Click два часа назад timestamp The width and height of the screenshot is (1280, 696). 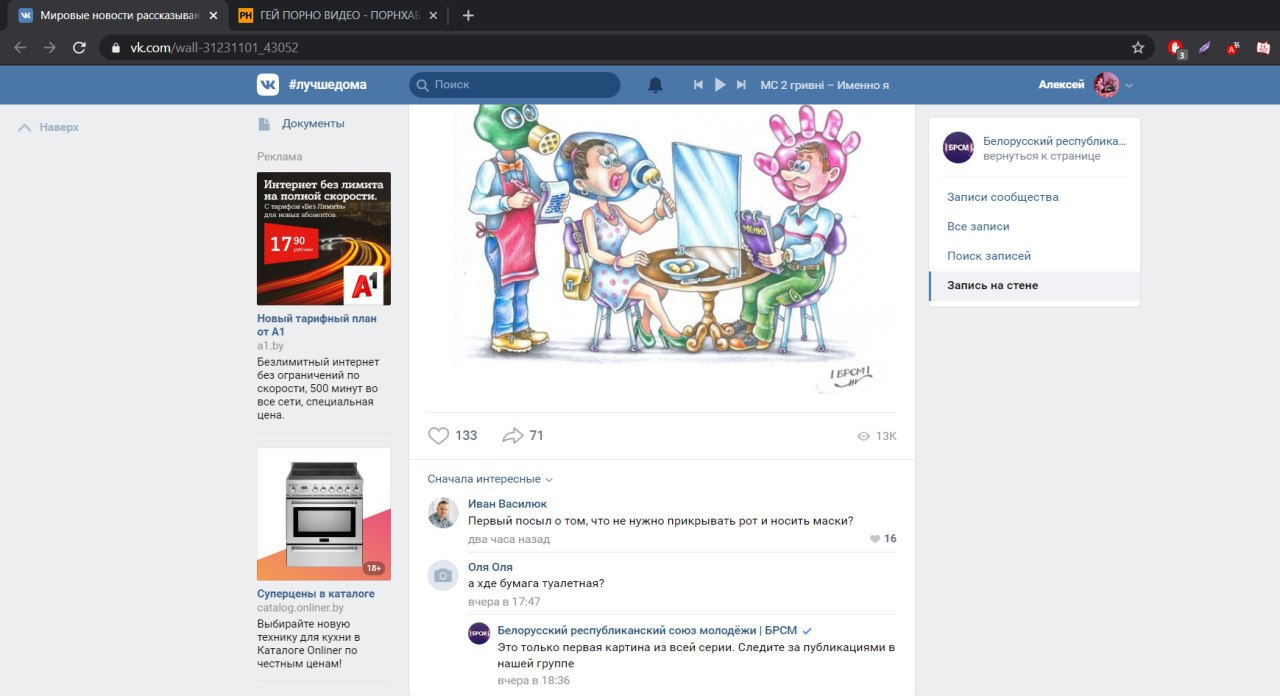click(x=509, y=539)
